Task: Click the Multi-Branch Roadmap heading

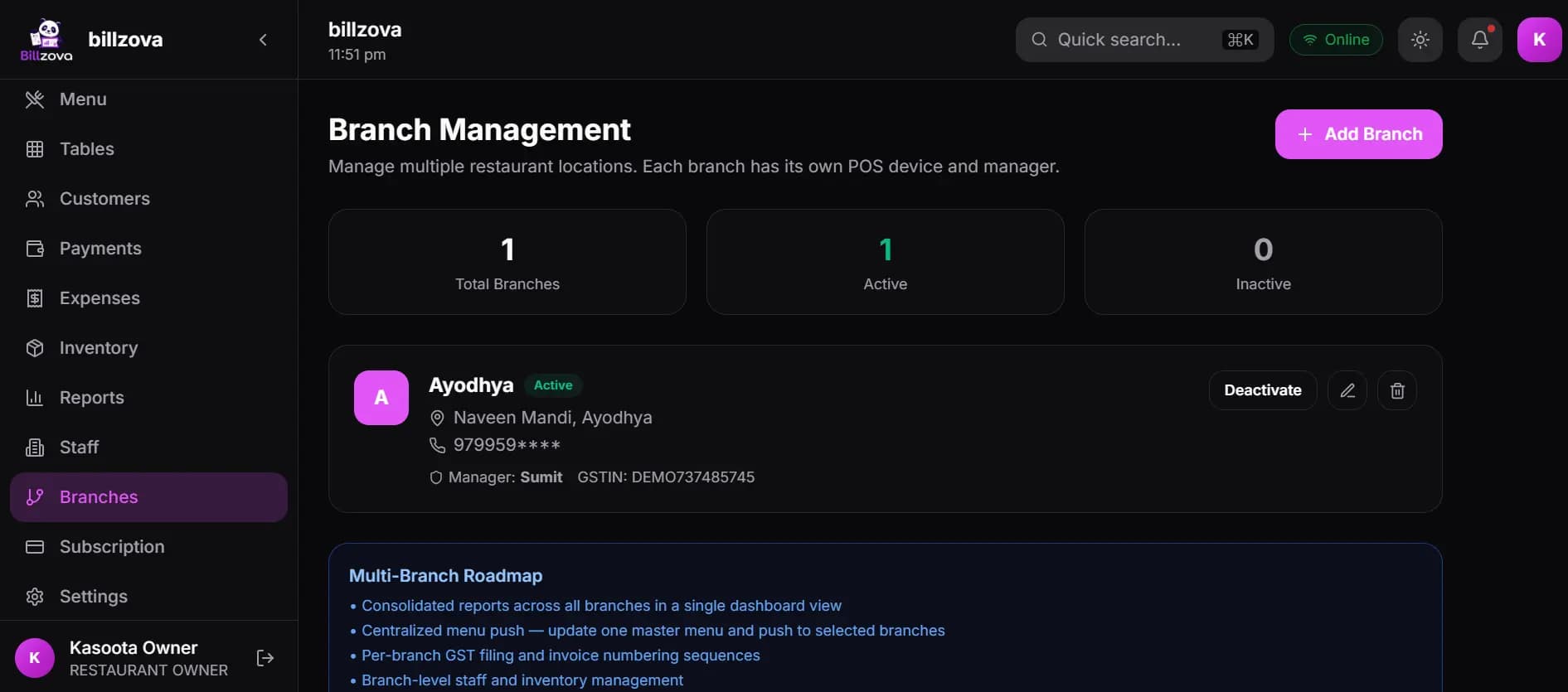Action: 445,576
